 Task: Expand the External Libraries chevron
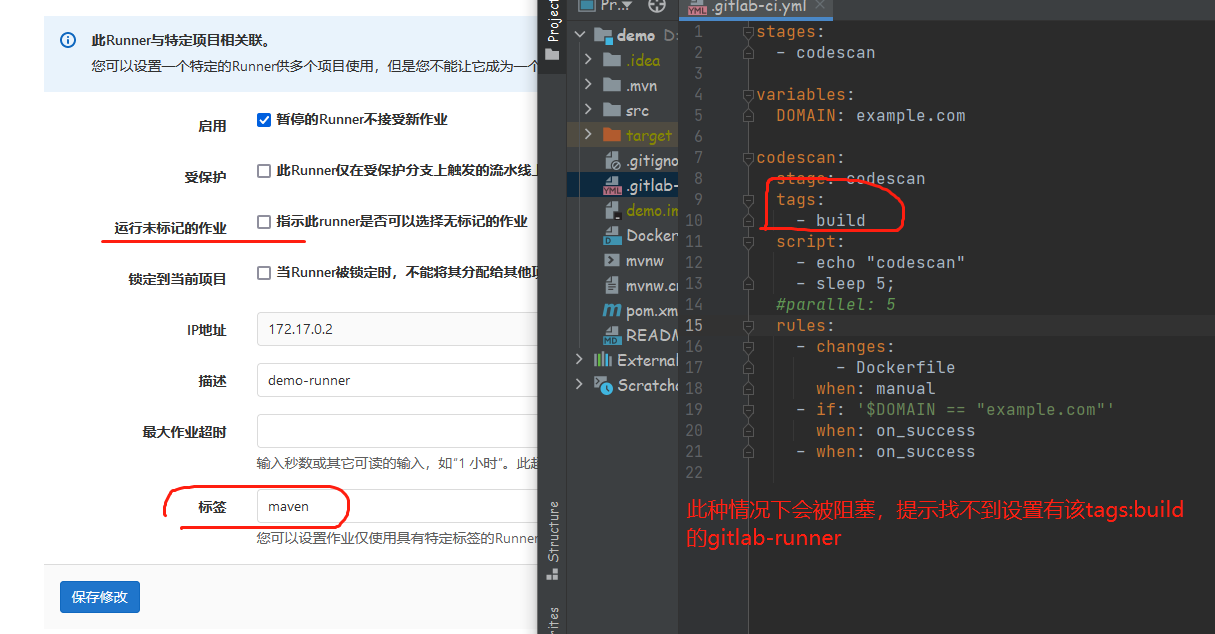(580, 360)
